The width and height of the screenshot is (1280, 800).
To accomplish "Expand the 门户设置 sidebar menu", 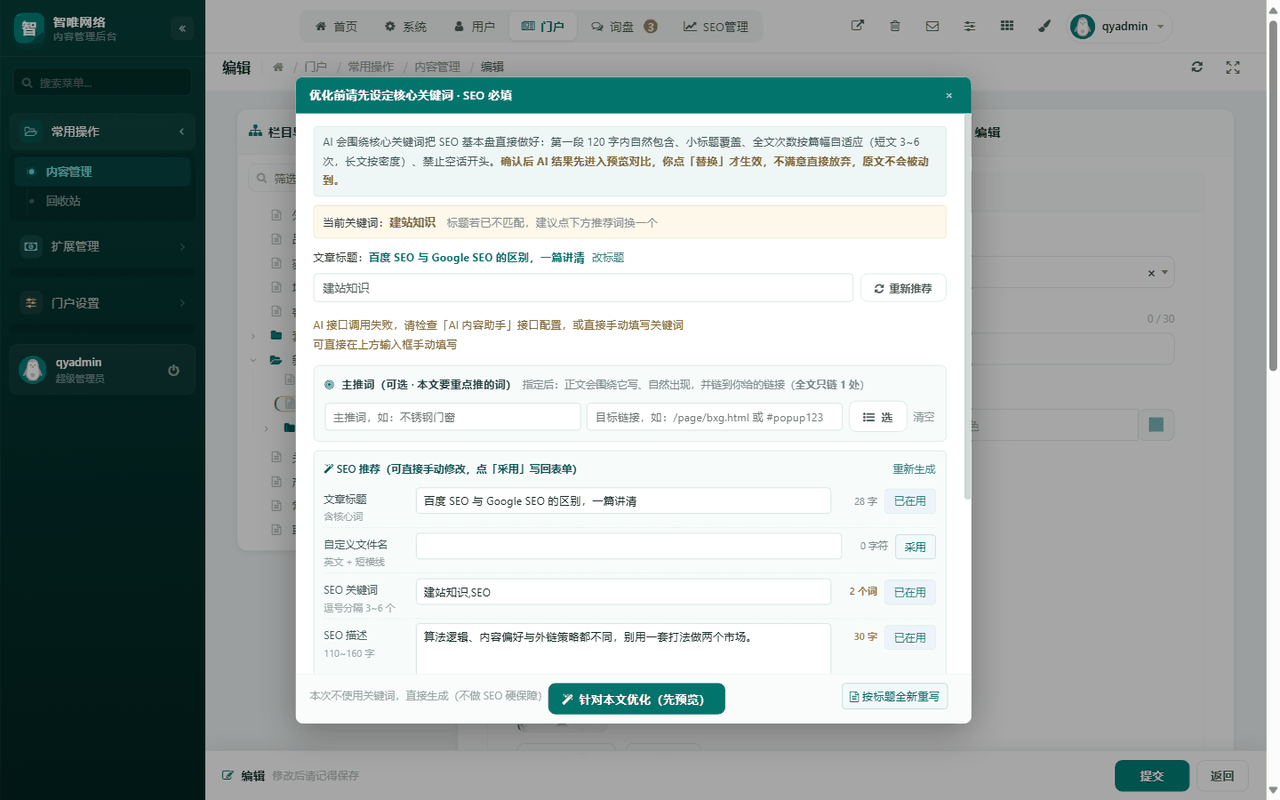I will [104, 303].
